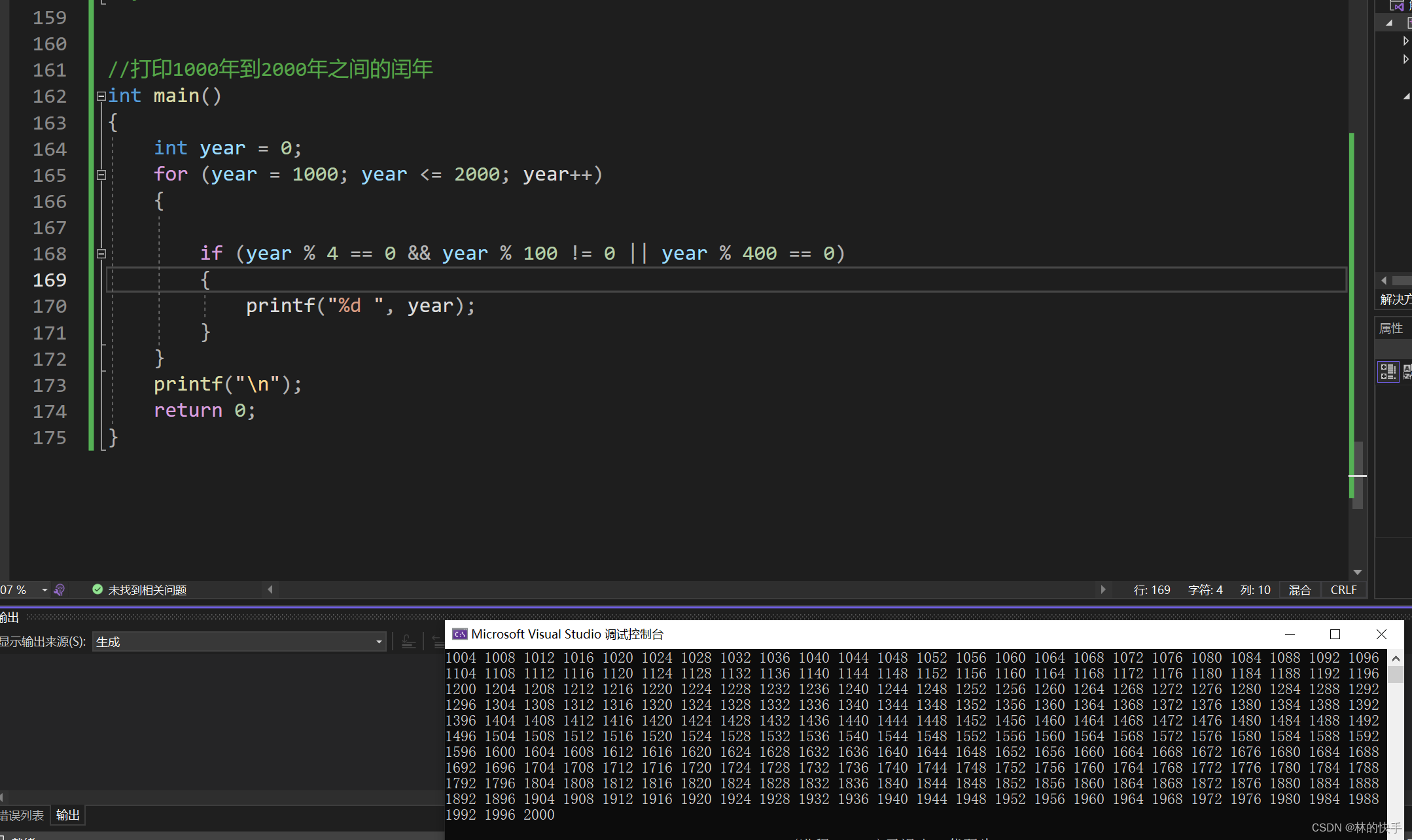
Task: Click the green checkmark no-issues indicator
Action: 97,589
